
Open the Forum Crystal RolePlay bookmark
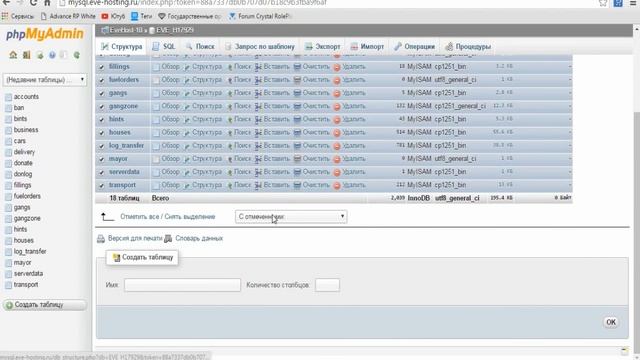[260, 16]
